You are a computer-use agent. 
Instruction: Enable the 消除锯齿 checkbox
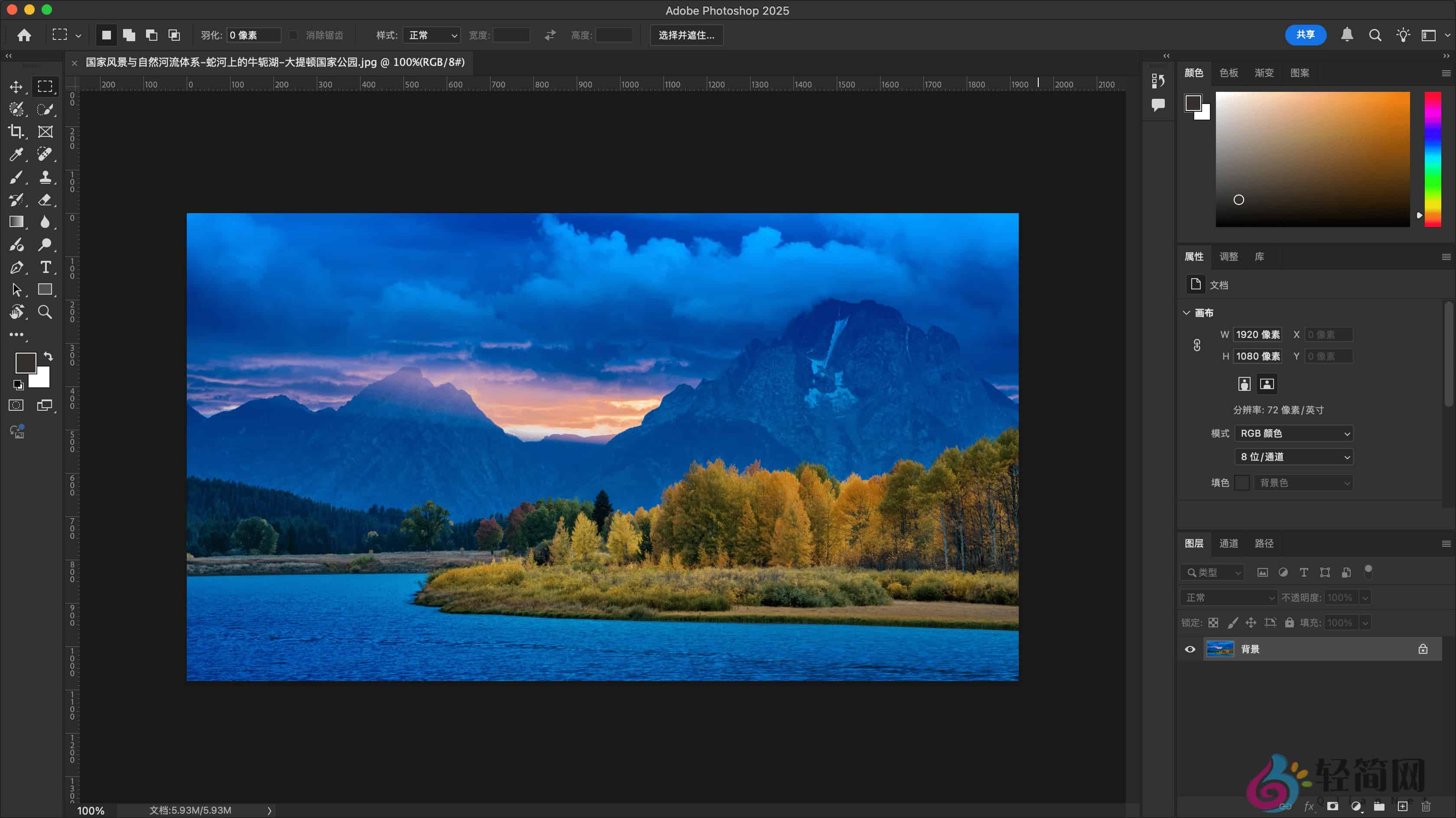coord(293,35)
